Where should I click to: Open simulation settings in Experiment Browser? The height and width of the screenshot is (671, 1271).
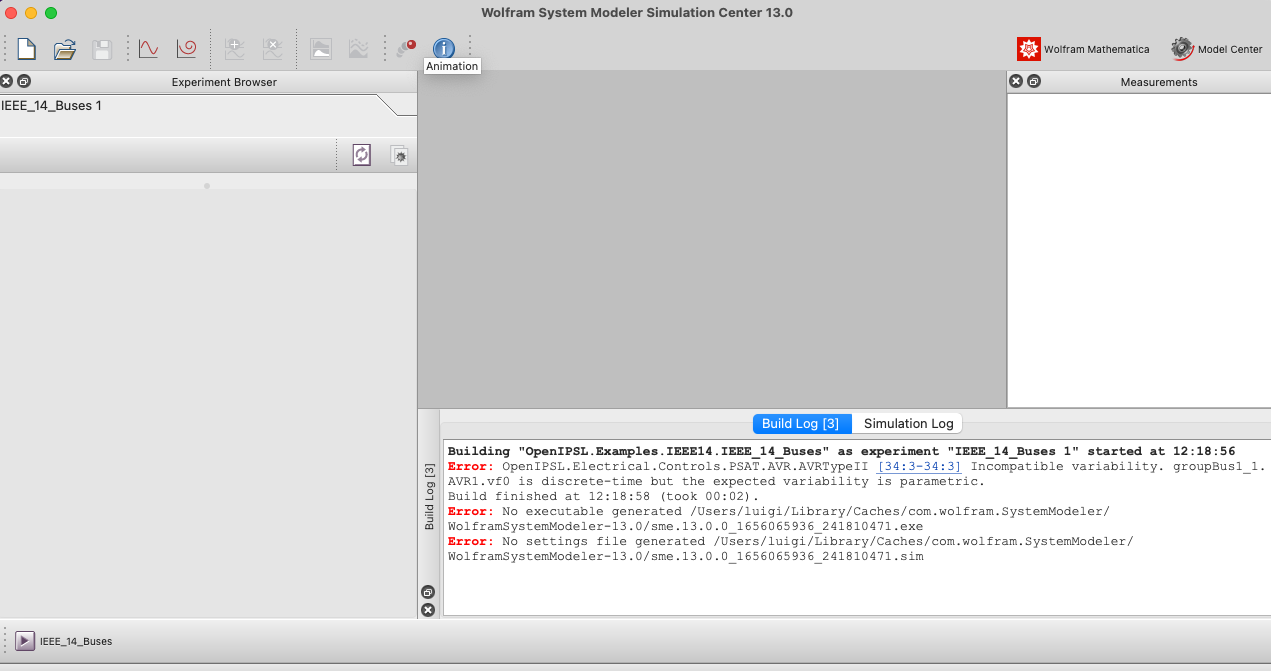click(x=399, y=155)
